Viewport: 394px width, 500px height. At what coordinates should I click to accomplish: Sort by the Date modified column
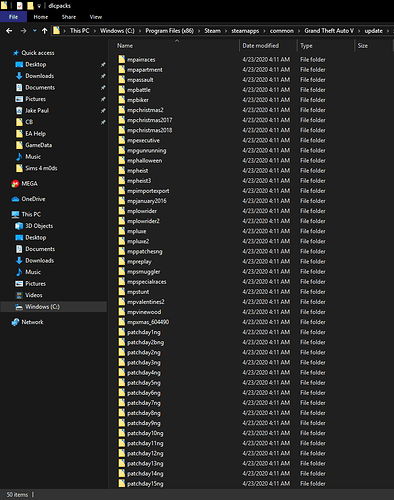(261, 46)
